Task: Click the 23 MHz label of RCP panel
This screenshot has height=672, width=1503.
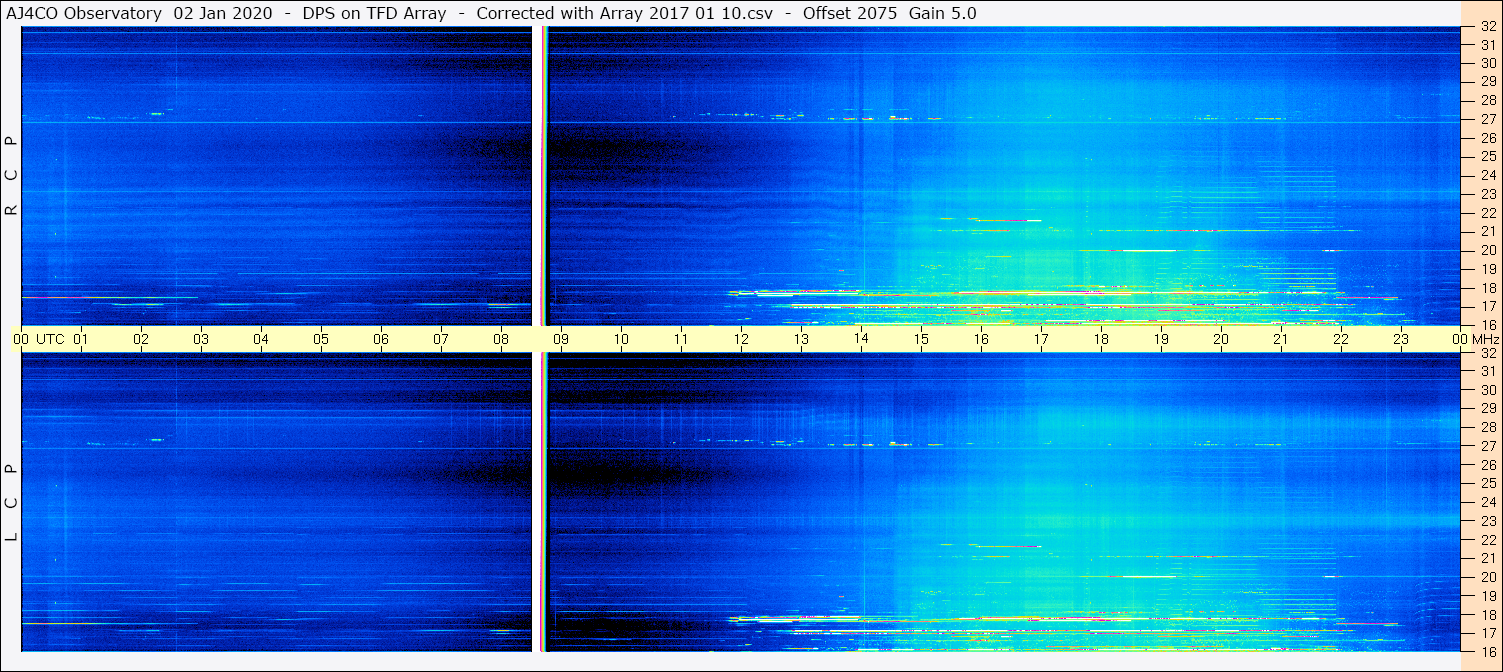Action: point(1487,194)
